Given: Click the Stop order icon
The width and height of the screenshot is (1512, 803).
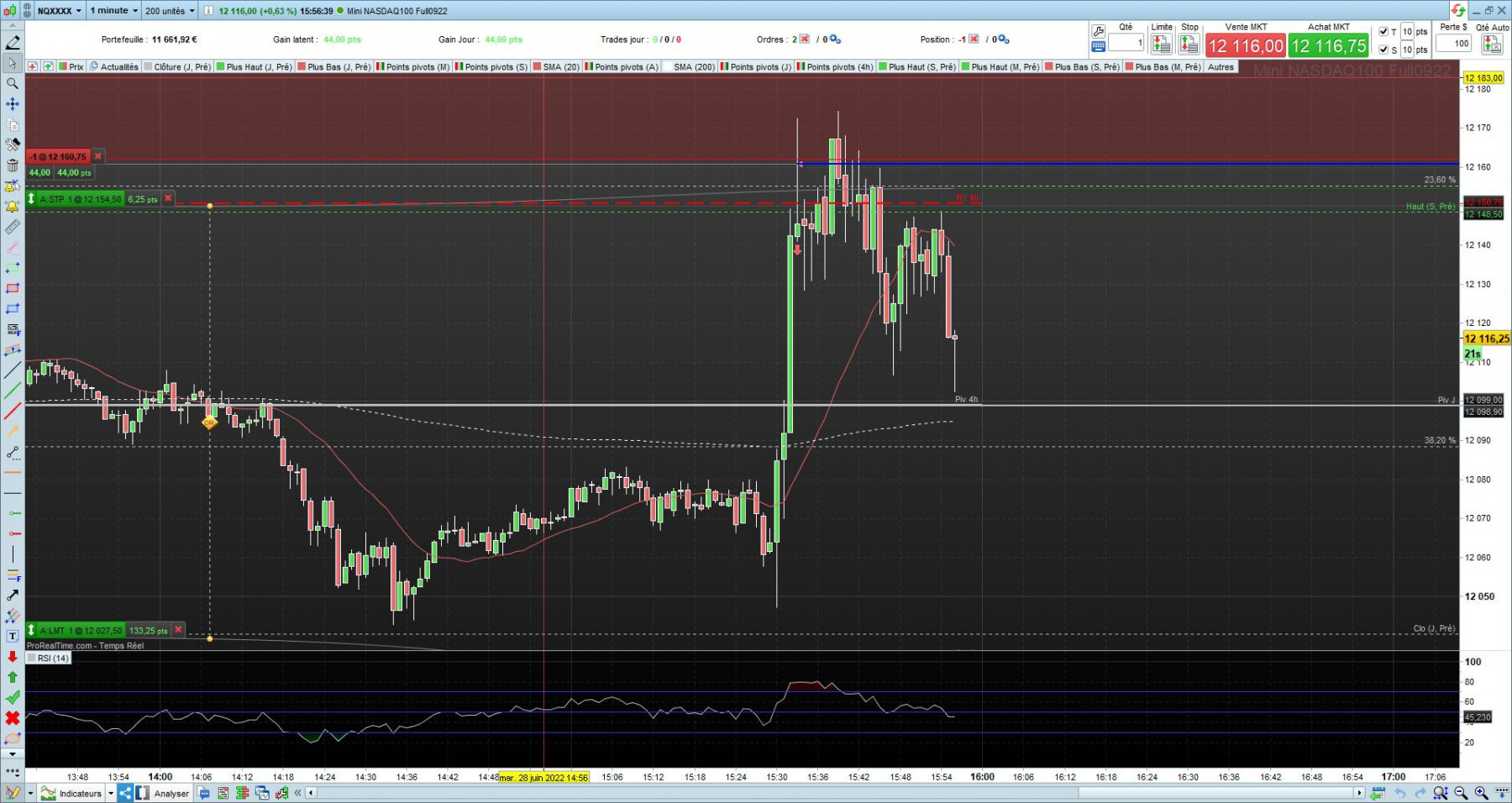Looking at the screenshot, I should click(x=1189, y=44).
